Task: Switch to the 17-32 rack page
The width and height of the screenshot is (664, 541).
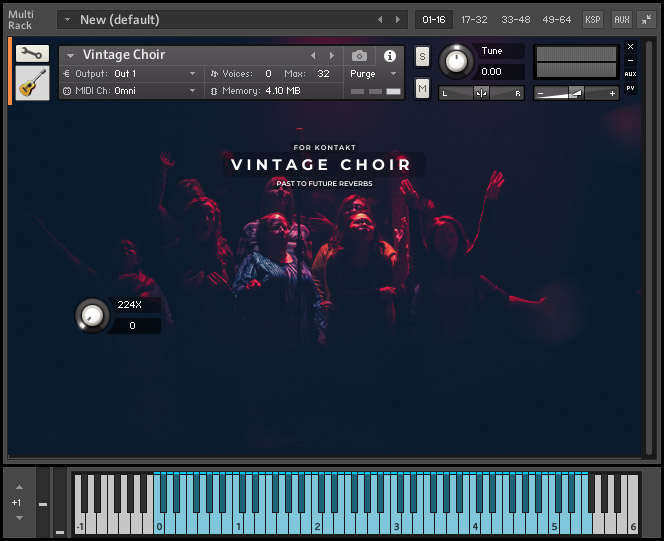Action: tap(474, 19)
